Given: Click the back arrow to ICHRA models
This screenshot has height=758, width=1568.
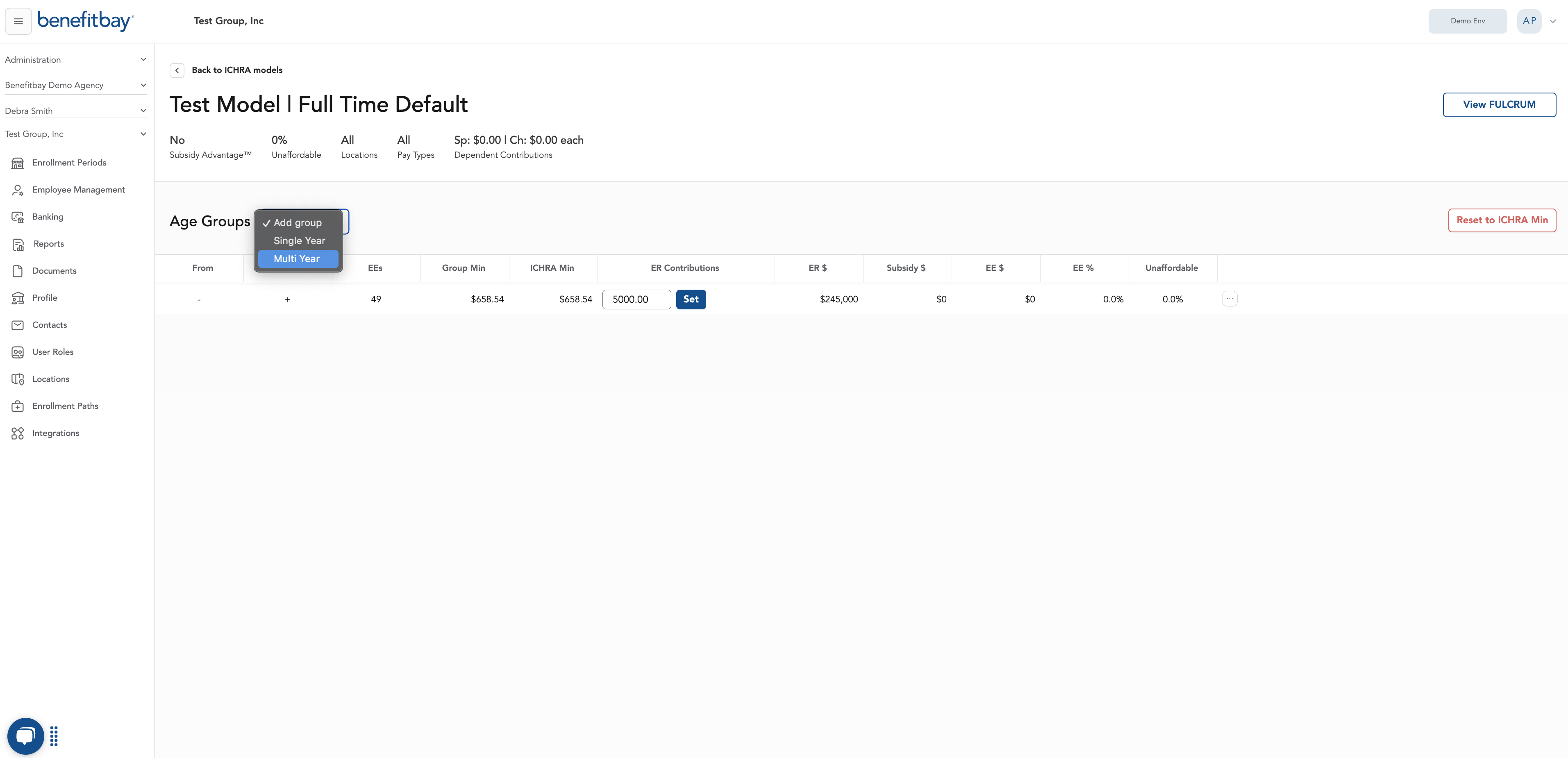Looking at the screenshot, I should [x=177, y=70].
